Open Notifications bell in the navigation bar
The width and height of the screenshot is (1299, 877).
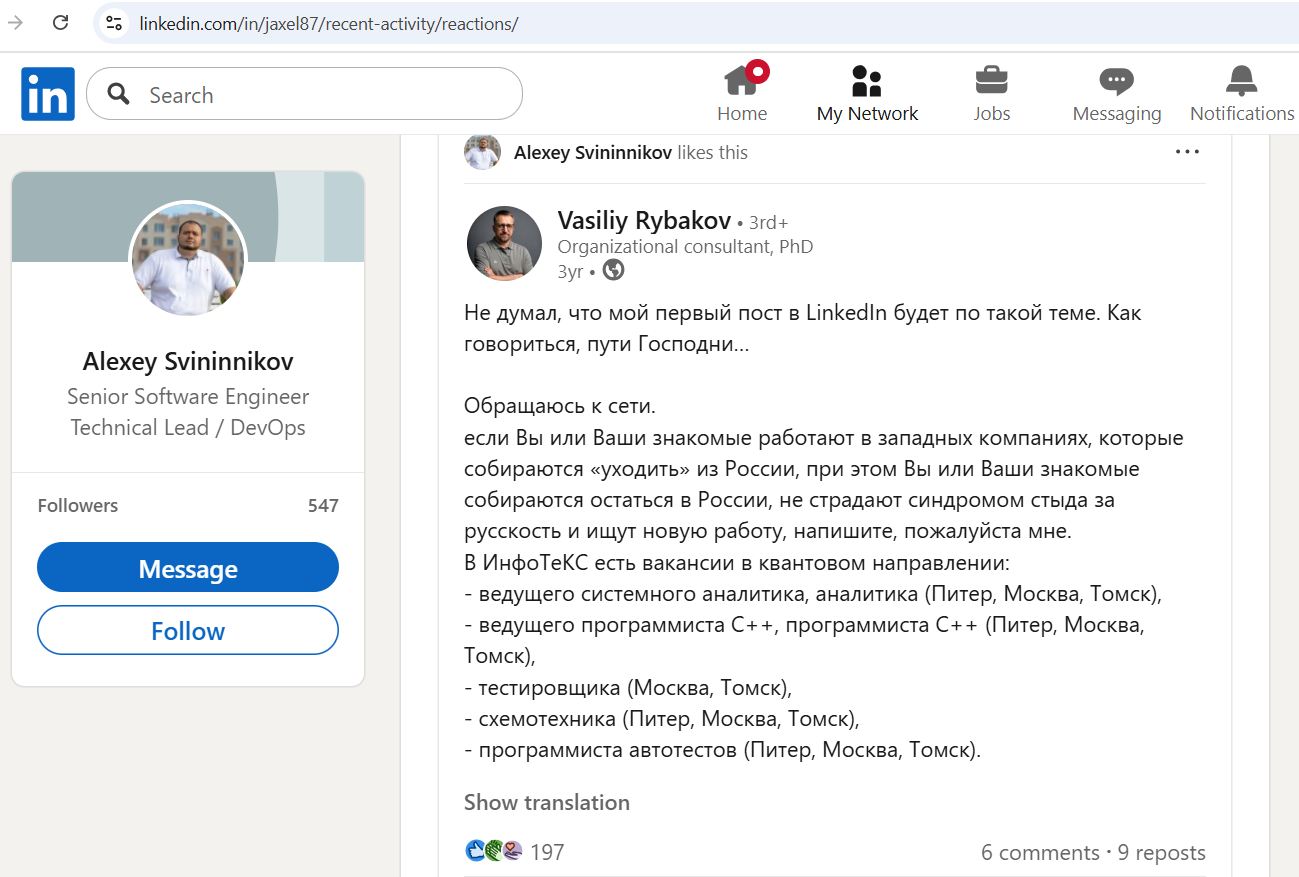pos(1242,93)
